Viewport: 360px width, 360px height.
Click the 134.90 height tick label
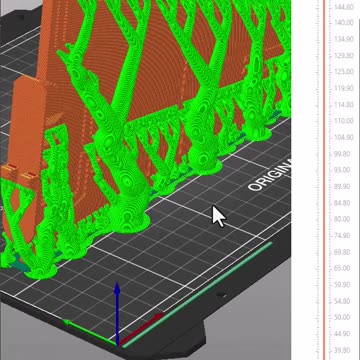point(344,39)
